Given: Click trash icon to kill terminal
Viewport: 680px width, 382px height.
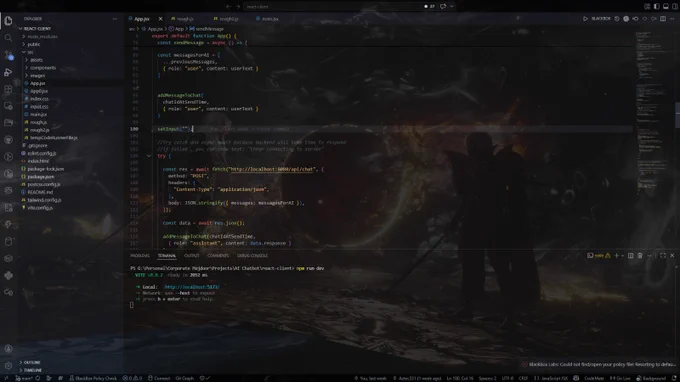Looking at the screenshot, I should tap(640, 256).
